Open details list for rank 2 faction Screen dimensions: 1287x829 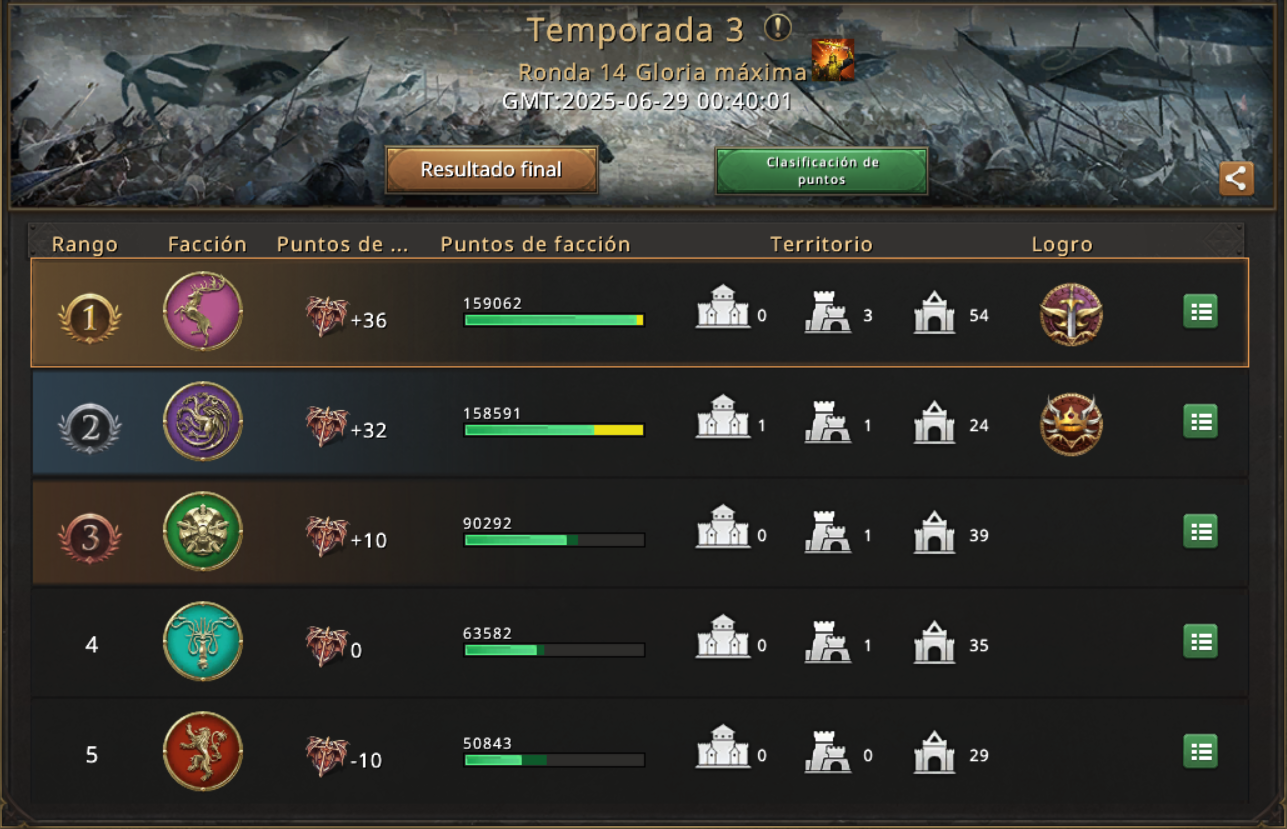click(x=1200, y=421)
